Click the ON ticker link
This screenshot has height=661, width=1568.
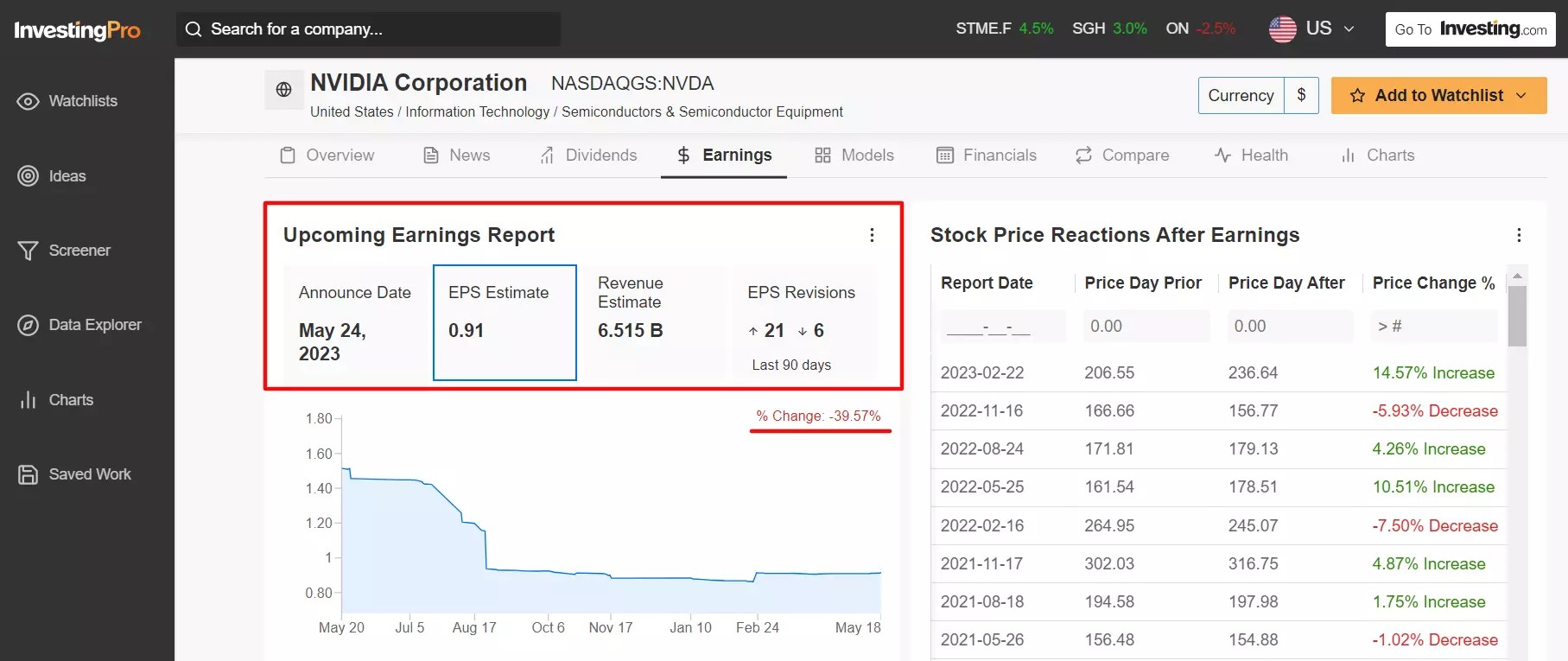tap(1201, 29)
